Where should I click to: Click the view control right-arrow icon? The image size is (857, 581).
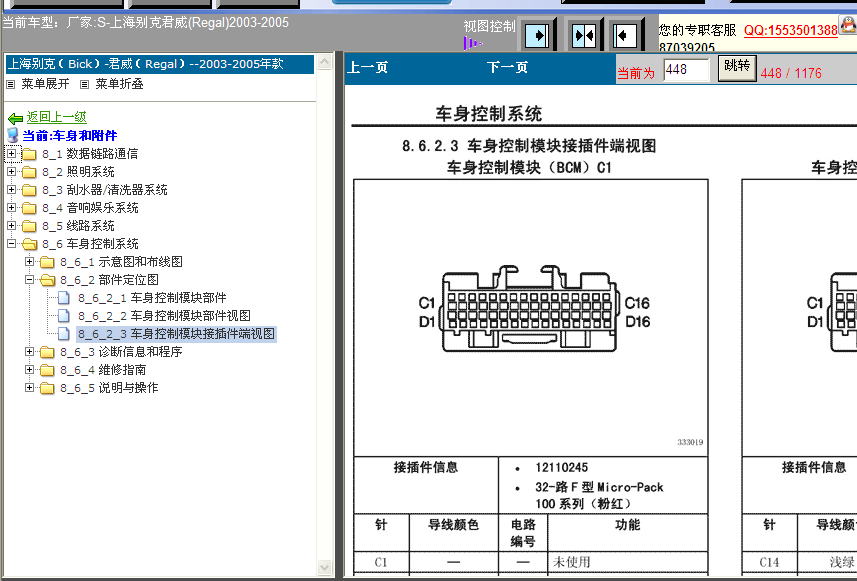coord(537,36)
